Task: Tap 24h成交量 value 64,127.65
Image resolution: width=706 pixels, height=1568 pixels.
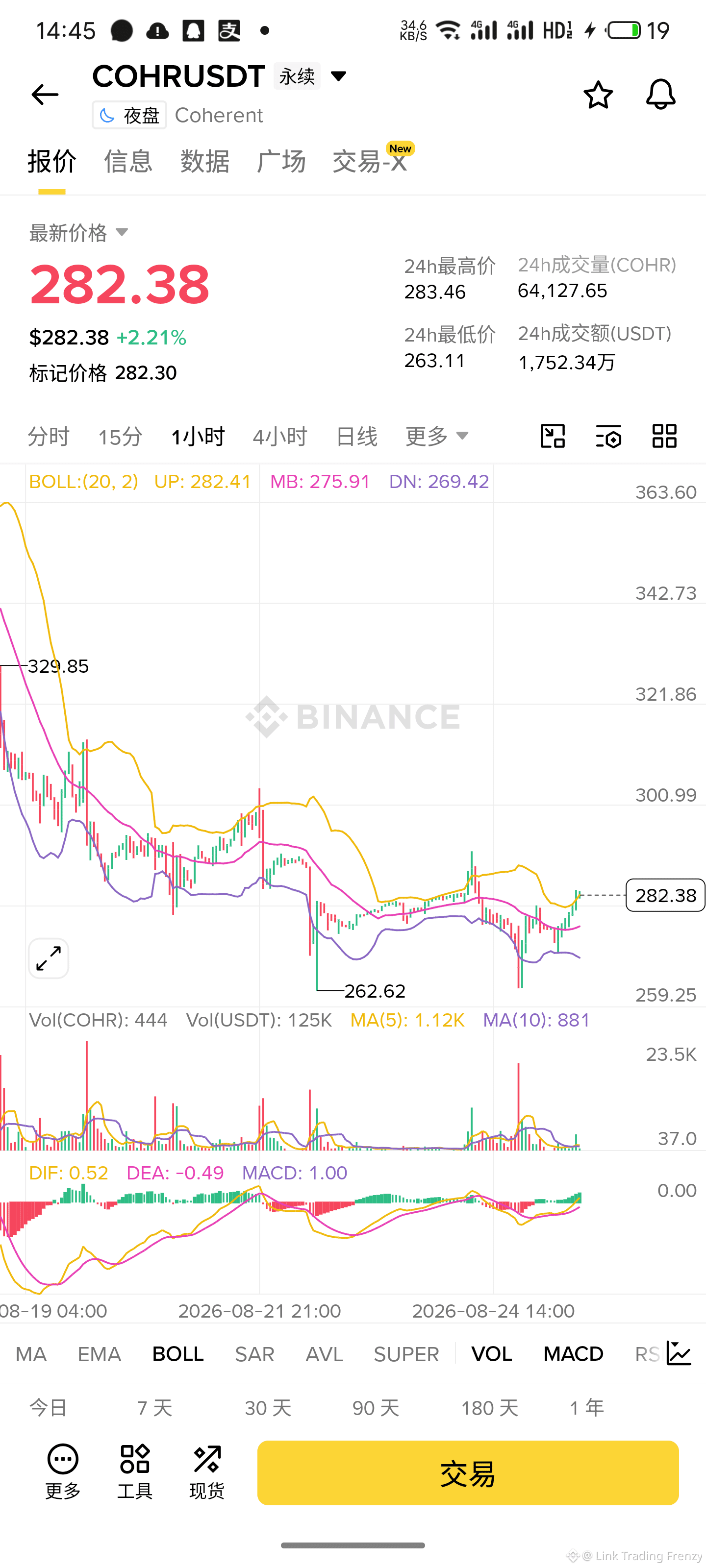Action: pos(562,291)
